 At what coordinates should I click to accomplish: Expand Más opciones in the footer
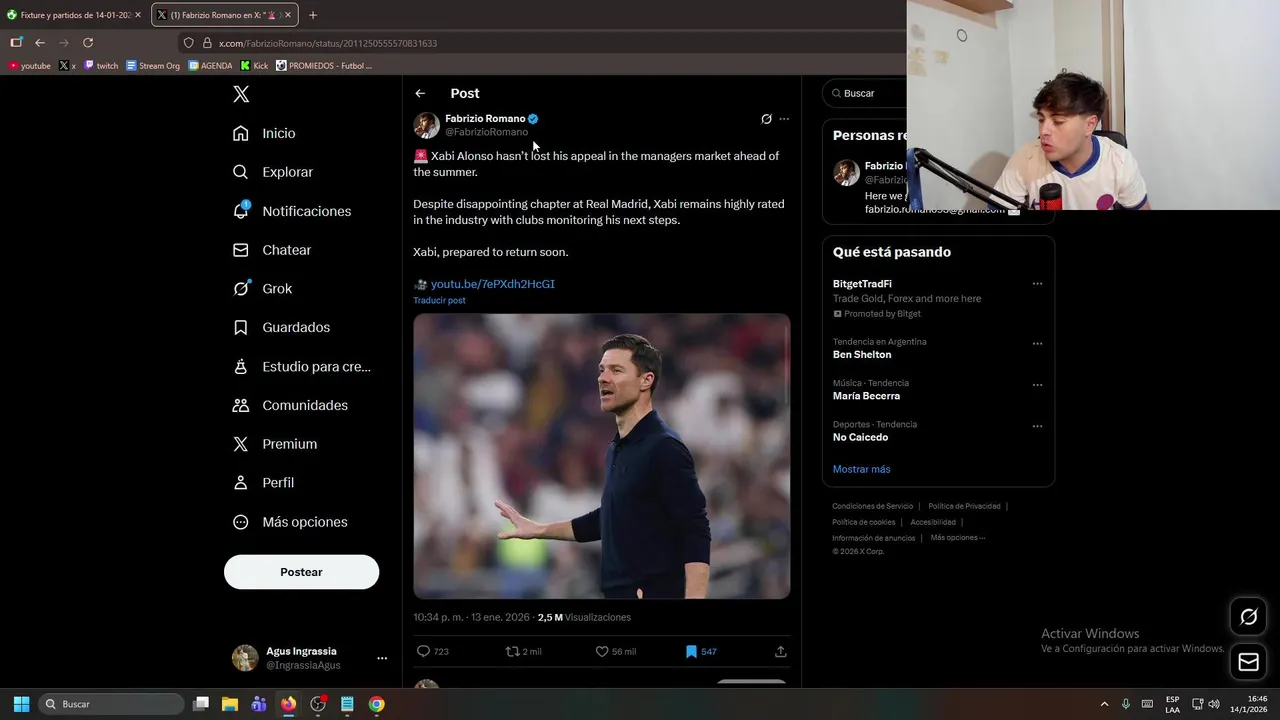click(x=957, y=538)
